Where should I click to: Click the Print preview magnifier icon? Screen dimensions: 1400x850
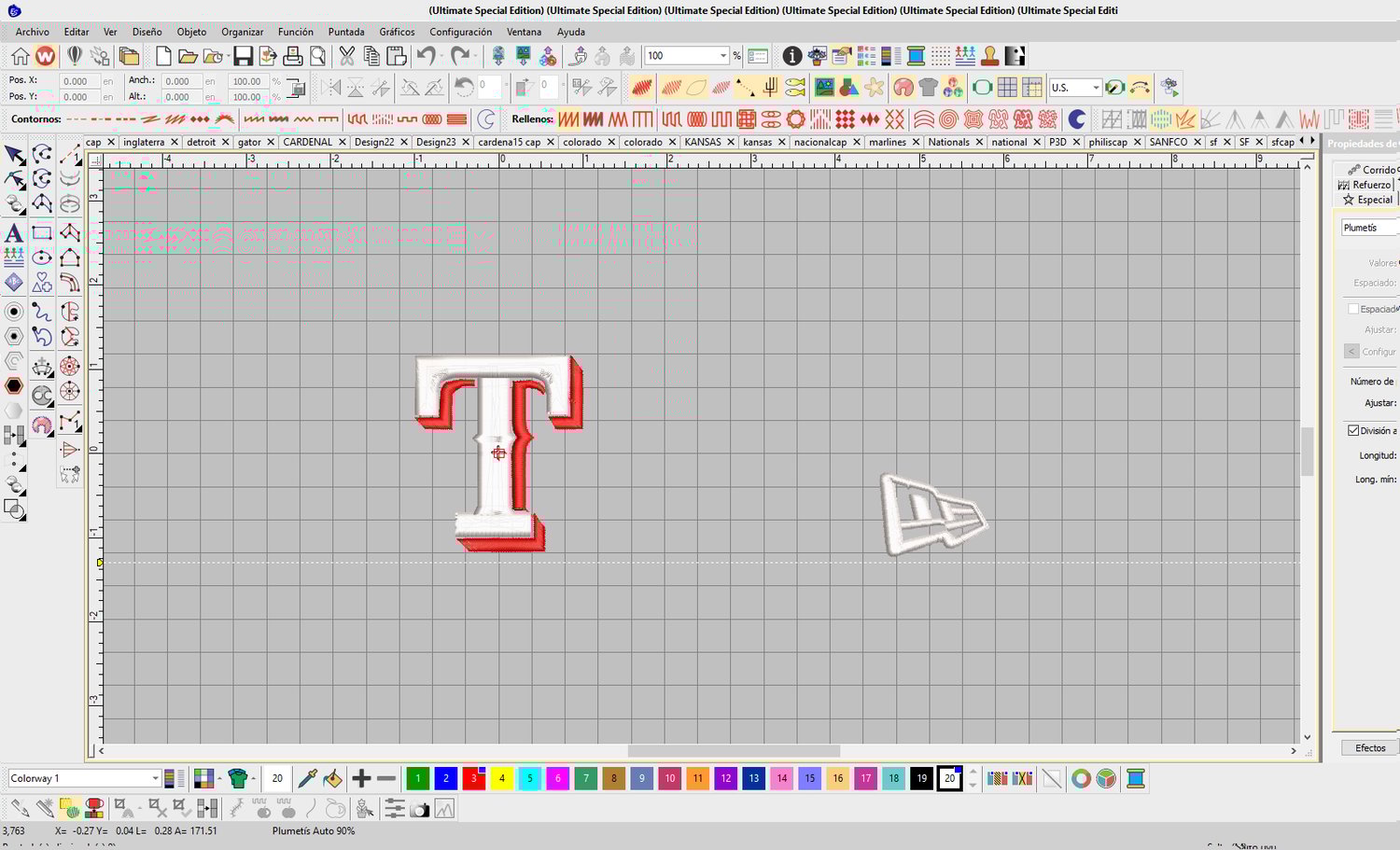coord(317,56)
